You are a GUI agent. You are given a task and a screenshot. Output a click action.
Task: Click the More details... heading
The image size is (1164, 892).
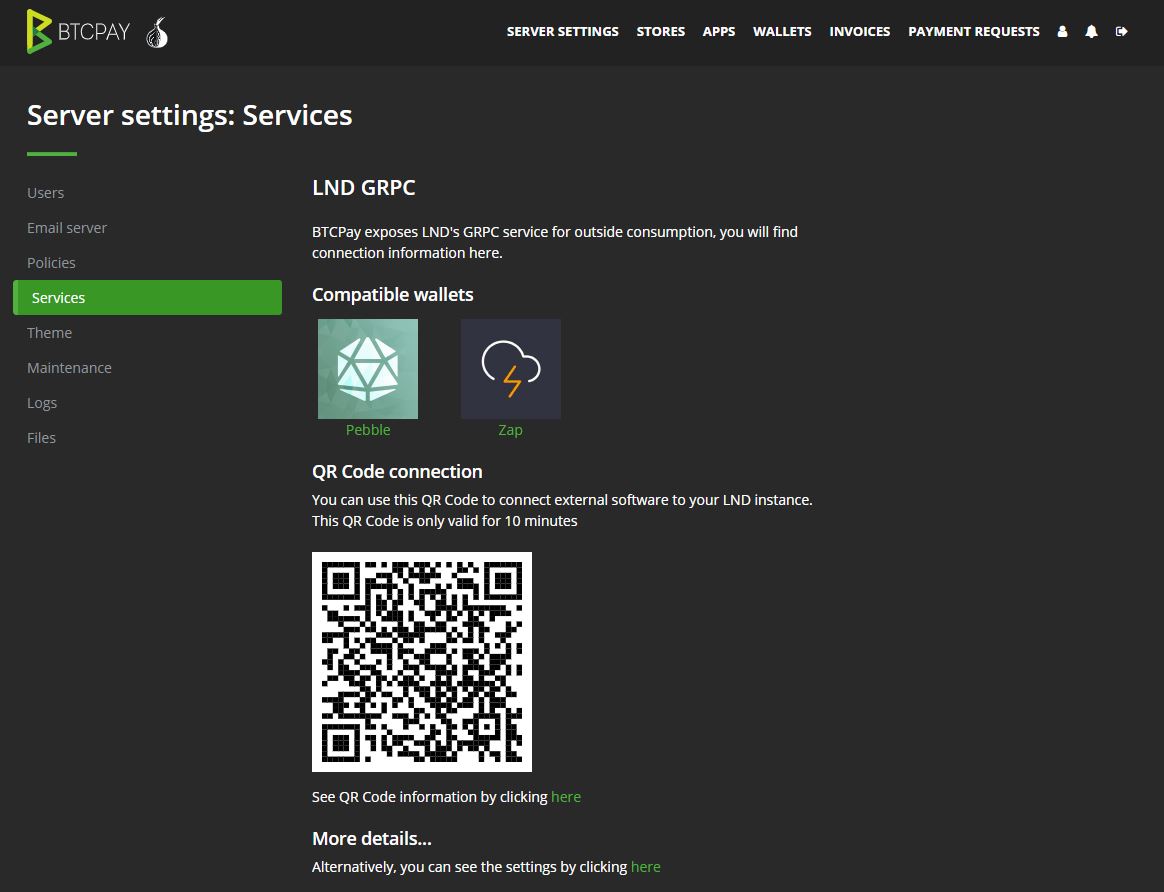pyautogui.click(x=372, y=839)
